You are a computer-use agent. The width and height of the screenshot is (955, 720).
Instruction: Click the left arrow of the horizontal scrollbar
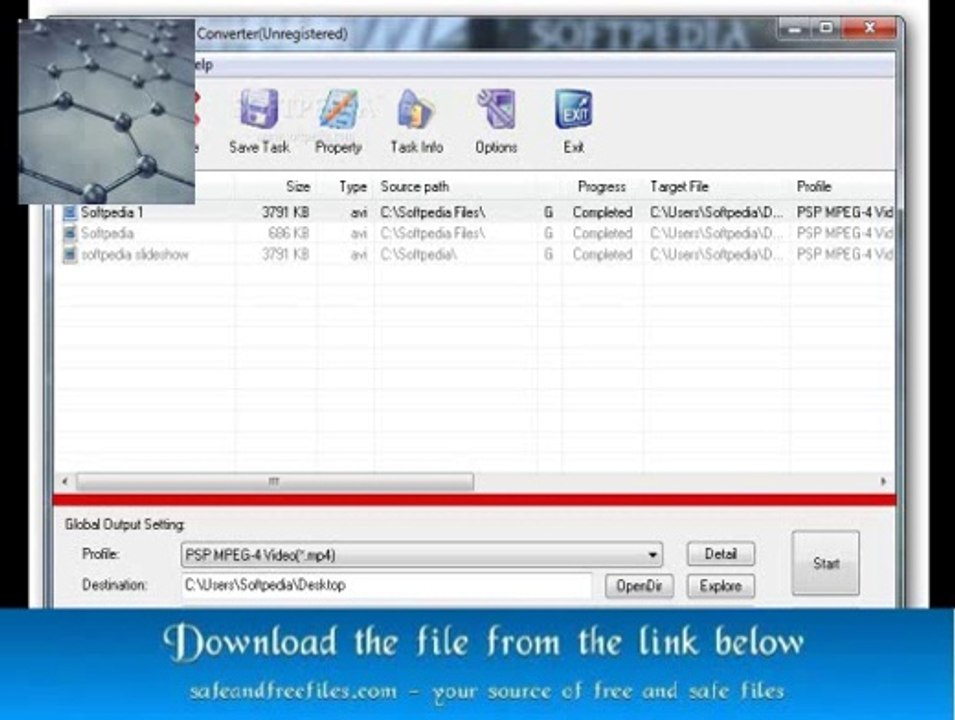pyautogui.click(x=65, y=482)
